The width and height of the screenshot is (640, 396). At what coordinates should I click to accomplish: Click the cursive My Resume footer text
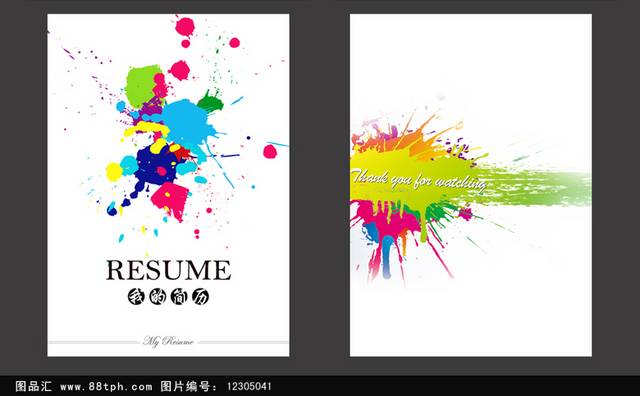click(x=168, y=341)
